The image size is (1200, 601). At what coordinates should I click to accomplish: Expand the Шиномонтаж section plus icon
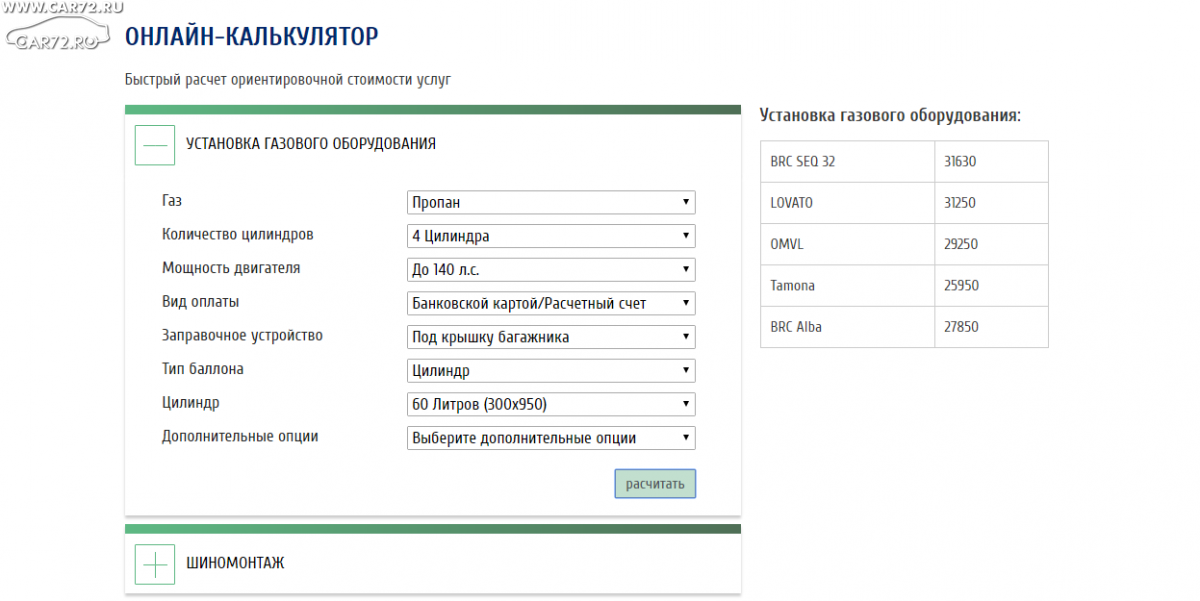coord(155,564)
